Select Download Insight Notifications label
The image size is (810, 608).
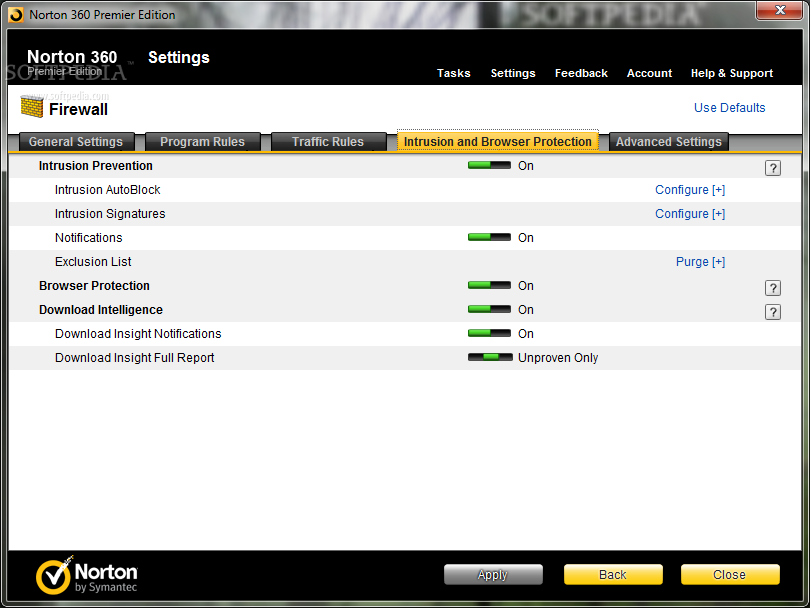click(138, 334)
